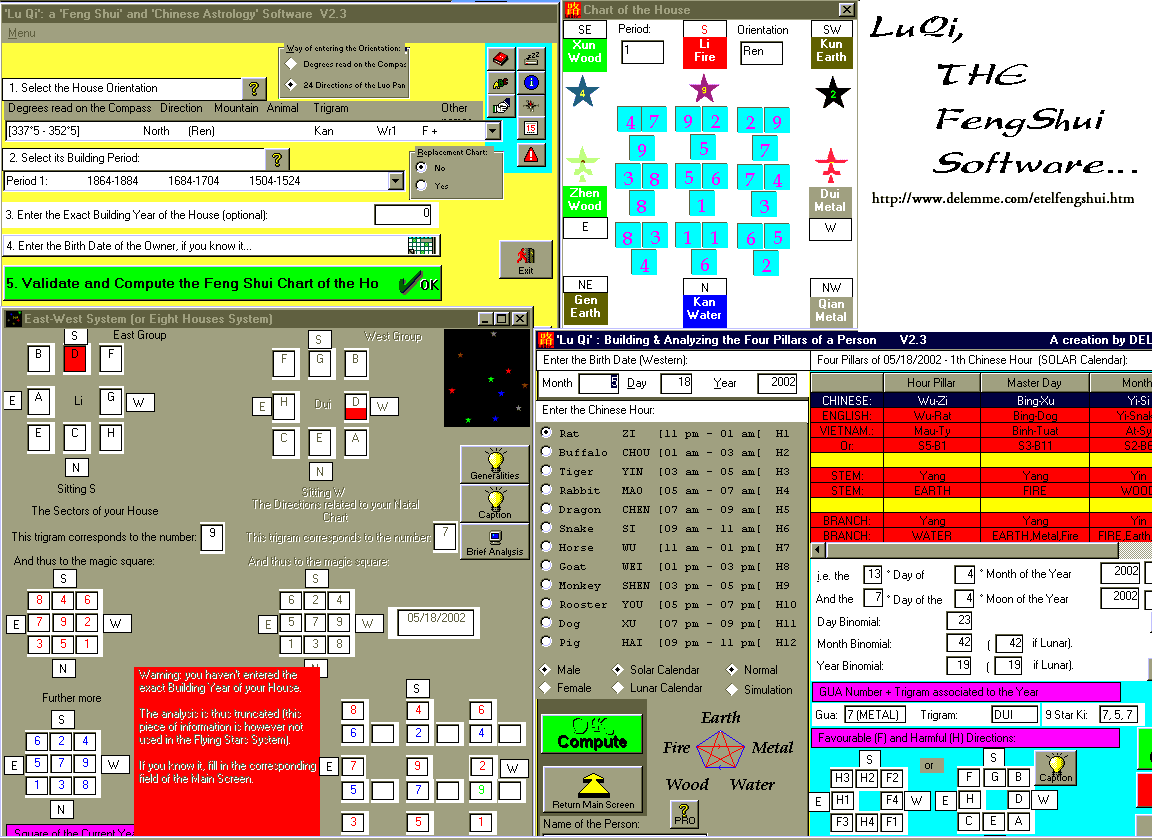Viewport: 1168px width, 840px height.
Task: Click the Trigram value 'DUI'
Action: click(x=1014, y=715)
